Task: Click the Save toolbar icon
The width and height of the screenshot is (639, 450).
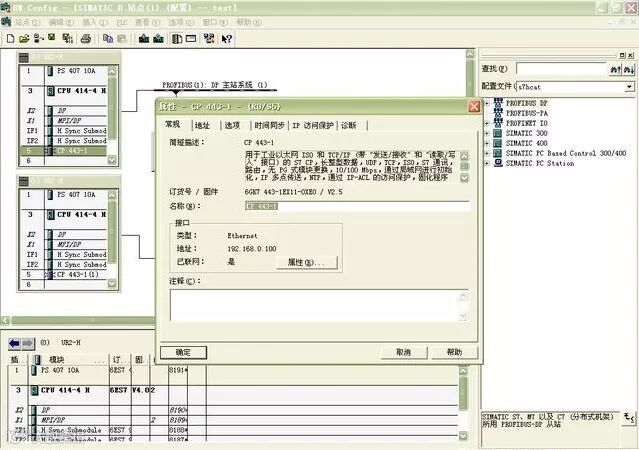Action: pyautogui.click(x=51, y=38)
